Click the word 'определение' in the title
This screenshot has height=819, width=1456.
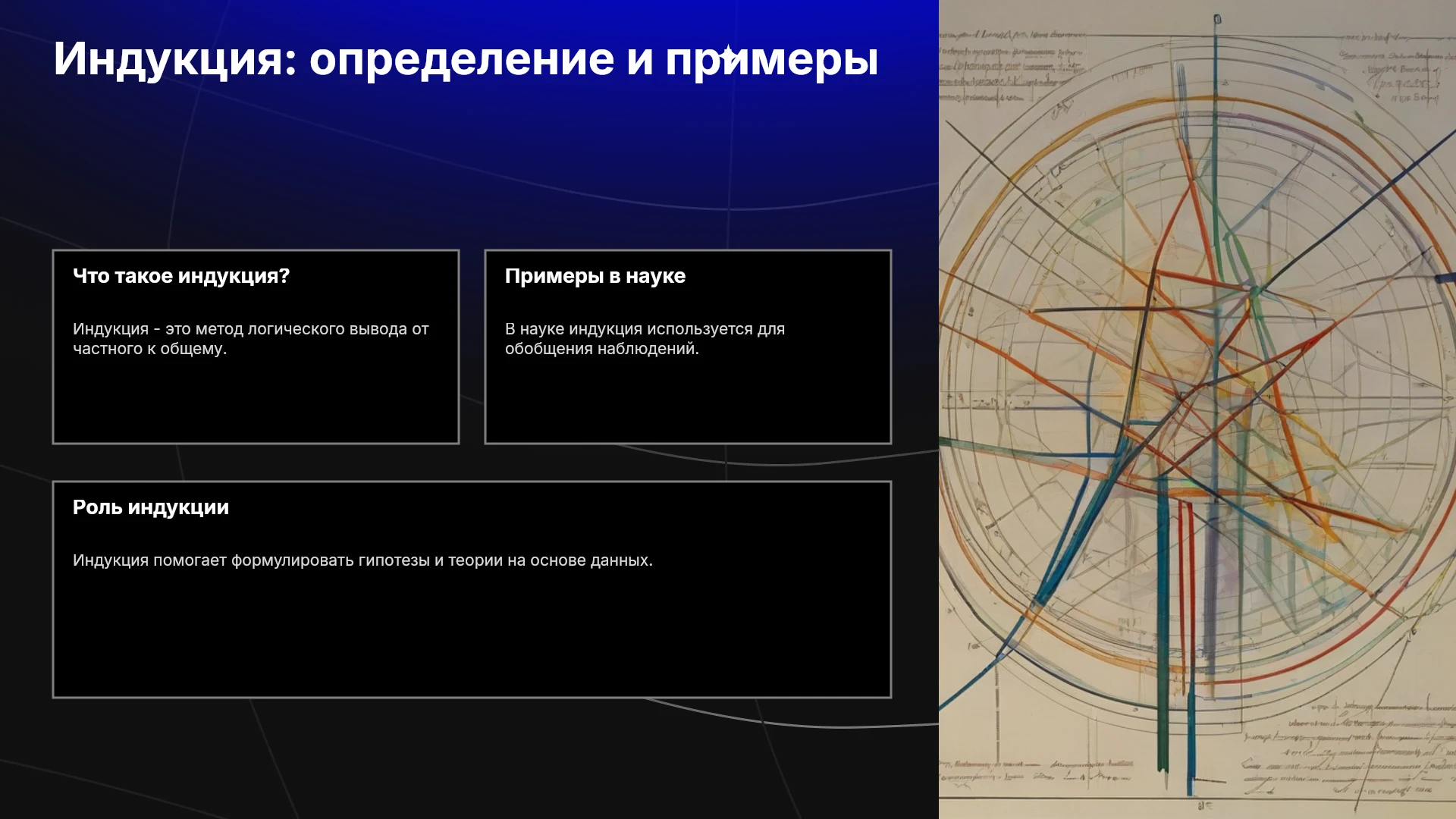[461, 59]
